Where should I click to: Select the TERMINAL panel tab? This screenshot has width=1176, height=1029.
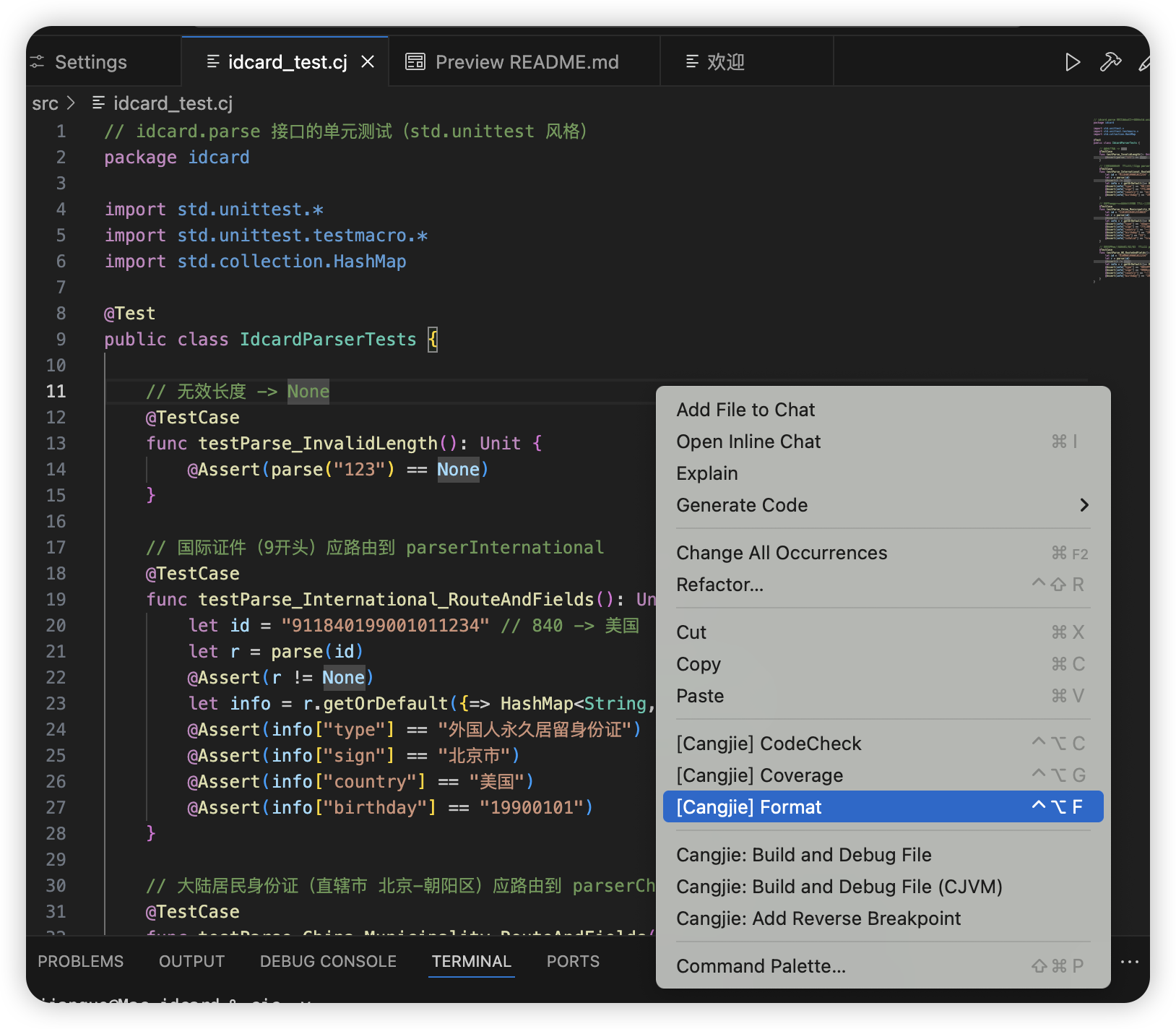coord(472,962)
